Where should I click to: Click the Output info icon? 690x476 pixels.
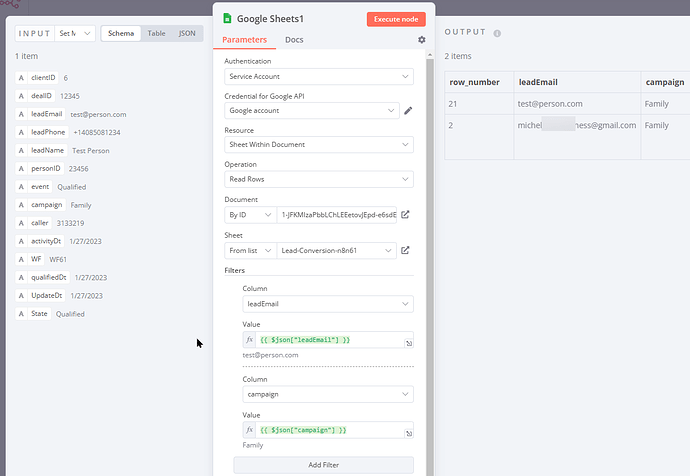498,33
